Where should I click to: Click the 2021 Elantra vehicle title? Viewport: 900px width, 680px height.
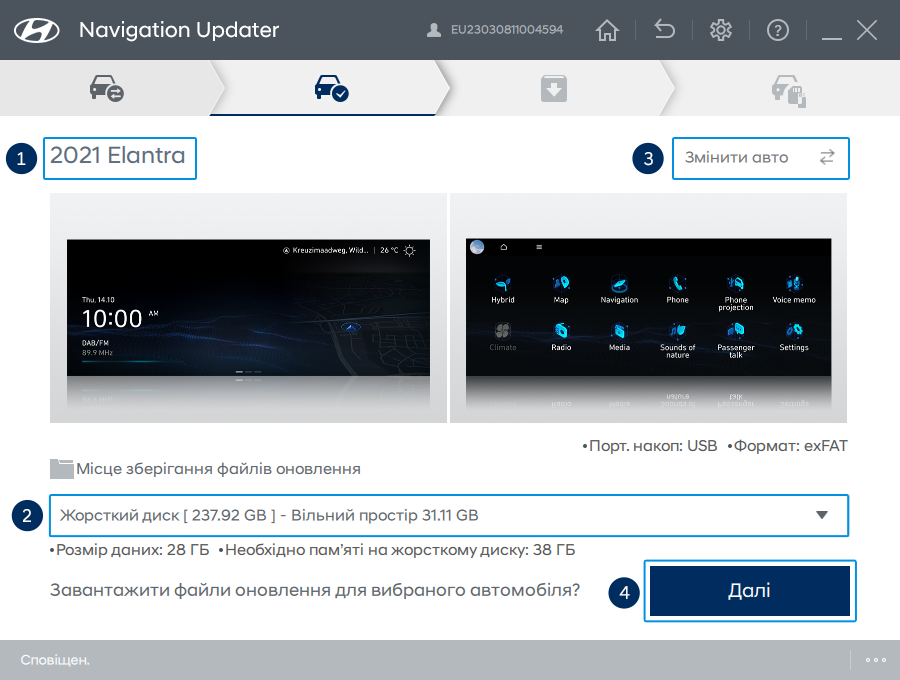[118, 156]
